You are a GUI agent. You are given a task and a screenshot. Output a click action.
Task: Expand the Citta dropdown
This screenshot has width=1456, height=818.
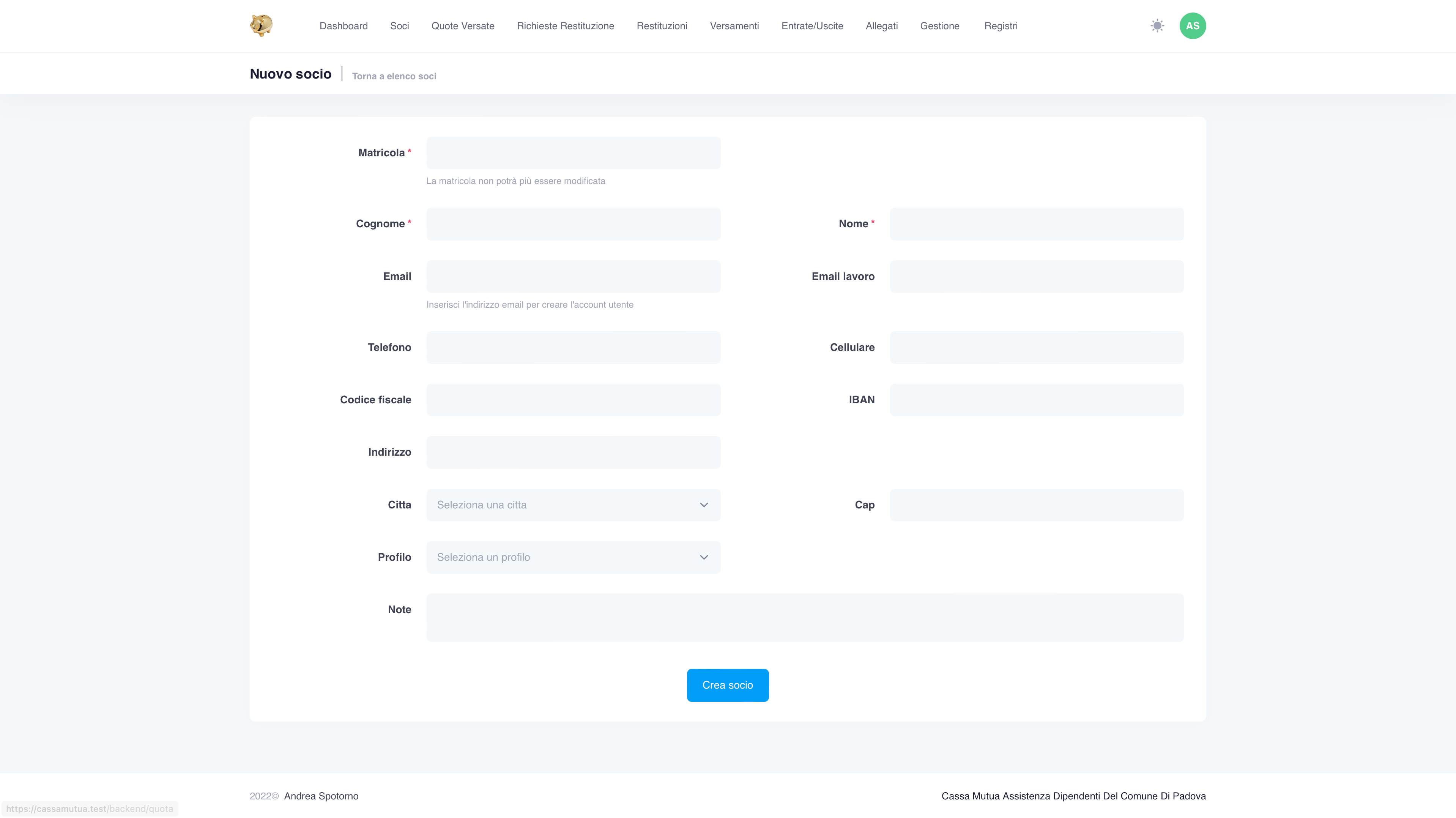pyautogui.click(x=573, y=505)
